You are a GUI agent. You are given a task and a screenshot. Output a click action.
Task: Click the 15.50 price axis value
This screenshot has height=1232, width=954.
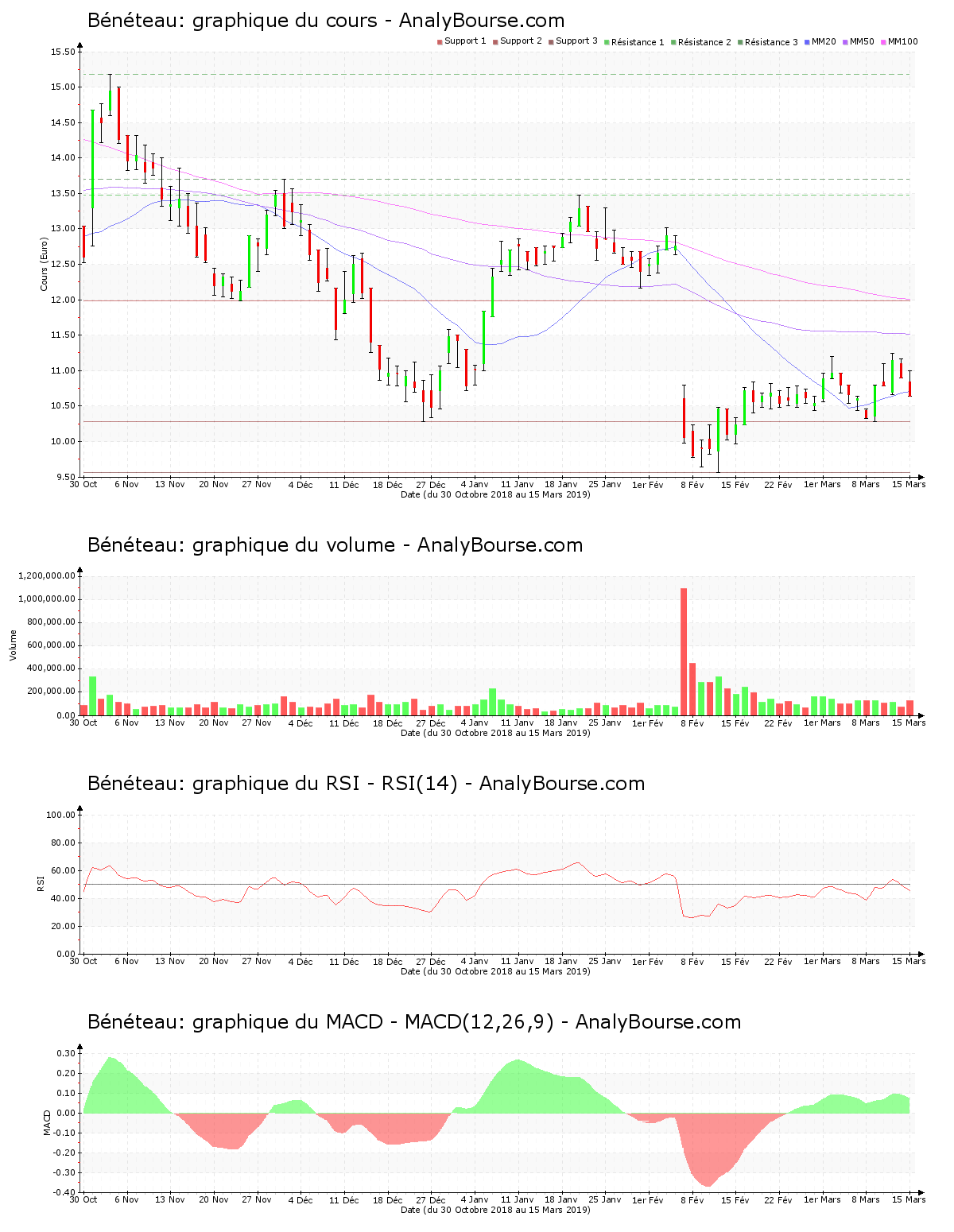[x=63, y=52]
